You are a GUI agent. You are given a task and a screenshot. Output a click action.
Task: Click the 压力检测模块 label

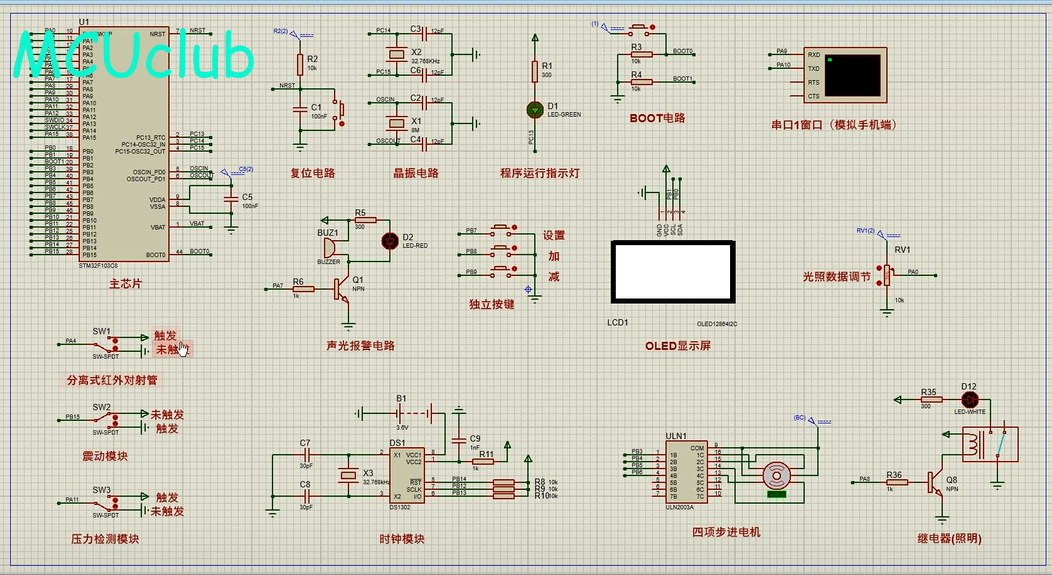105,539
